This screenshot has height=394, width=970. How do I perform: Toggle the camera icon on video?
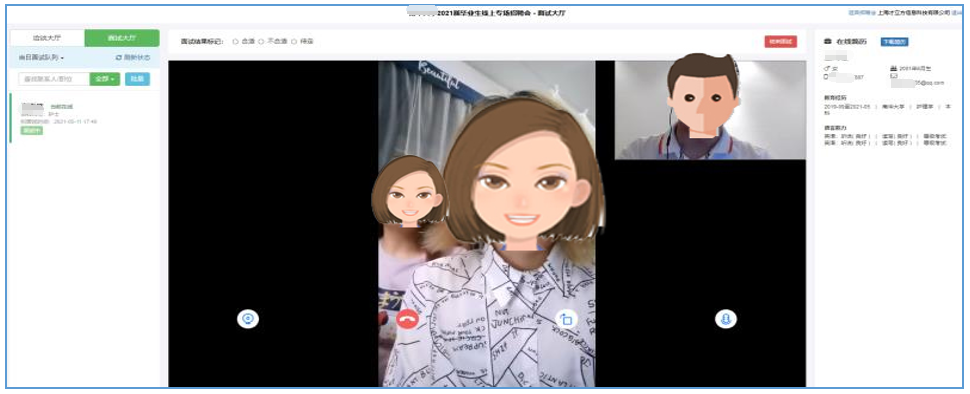tap(248, 319)
